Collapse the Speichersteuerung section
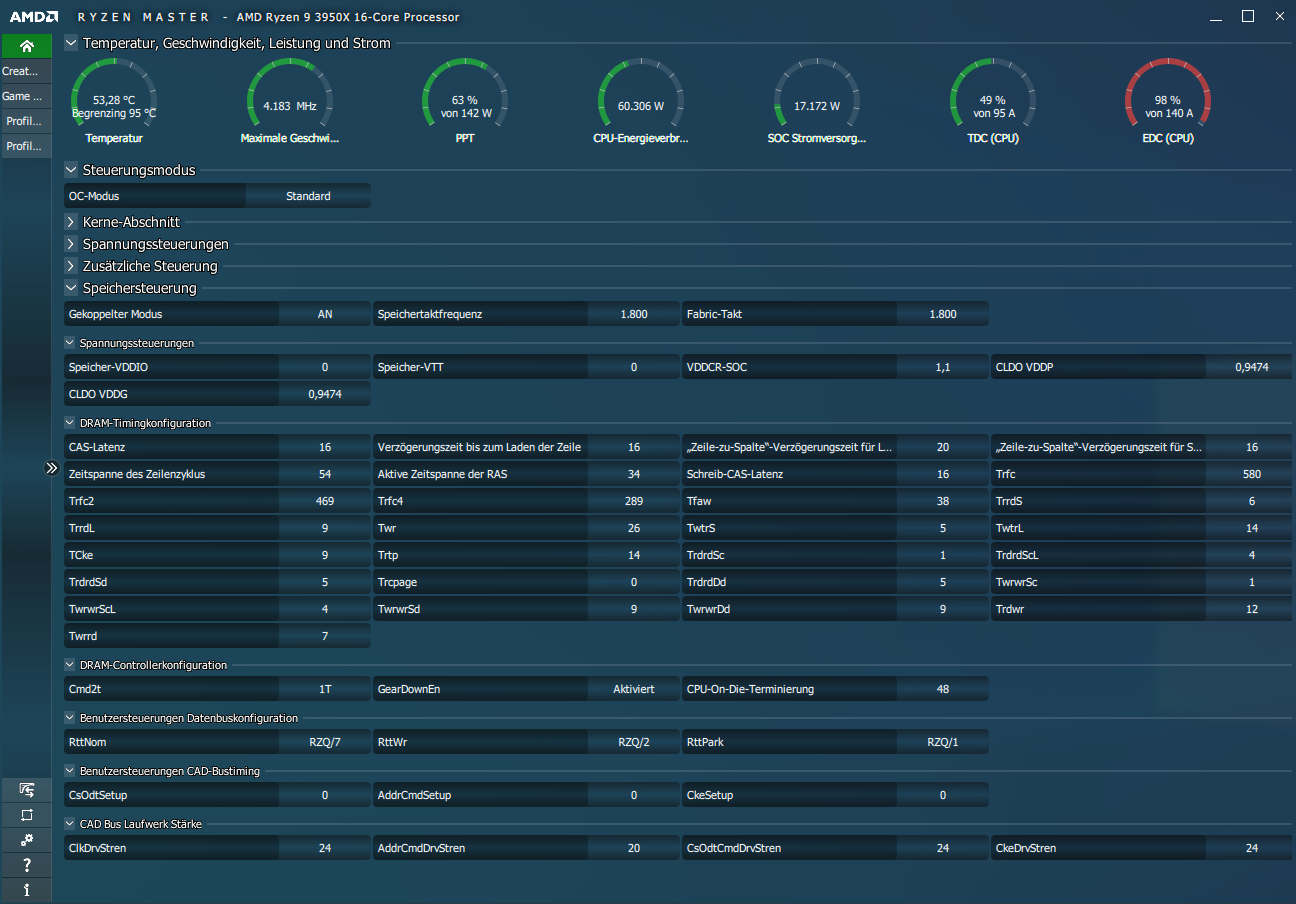The image size is (1296, 904). 71,288
